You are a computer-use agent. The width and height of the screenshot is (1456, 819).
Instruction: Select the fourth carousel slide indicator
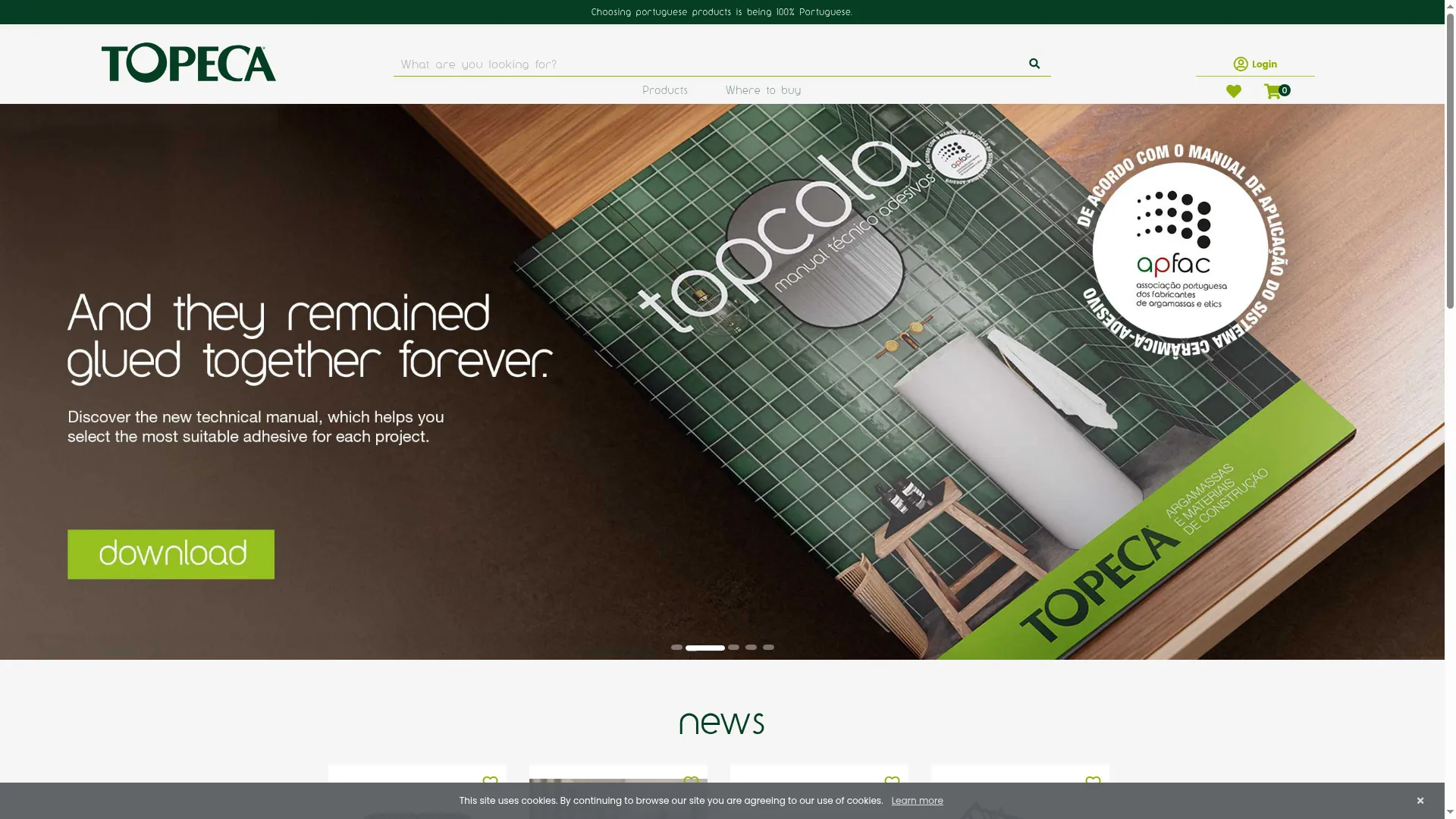pyautogui.click(x=751, y=648)
